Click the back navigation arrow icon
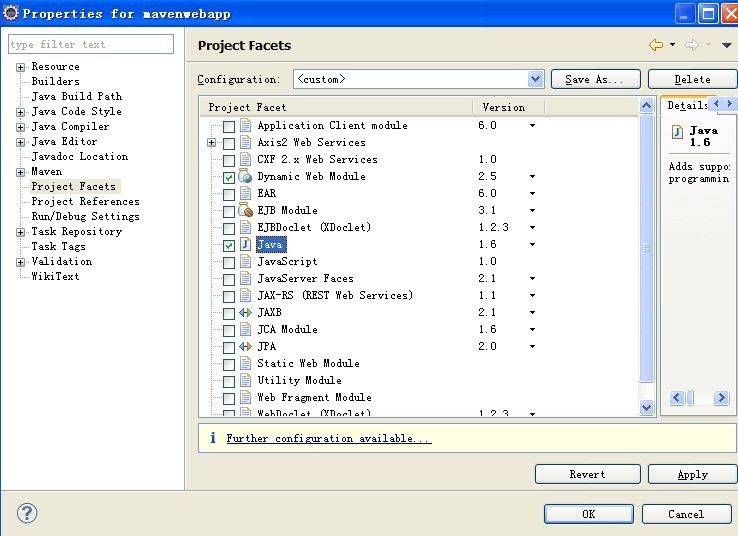The image size is (738, 536). [656, 45]
